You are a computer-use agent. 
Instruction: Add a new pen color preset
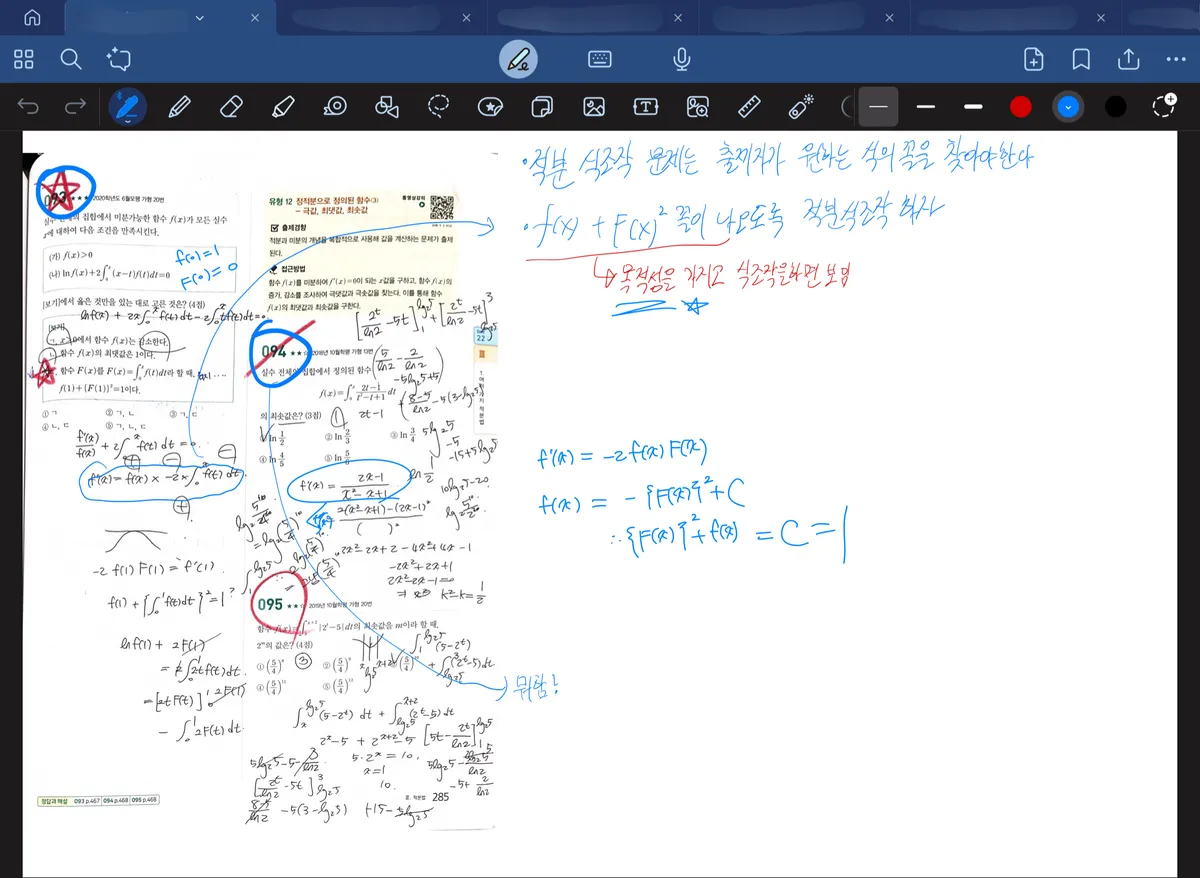(1164, 105)
